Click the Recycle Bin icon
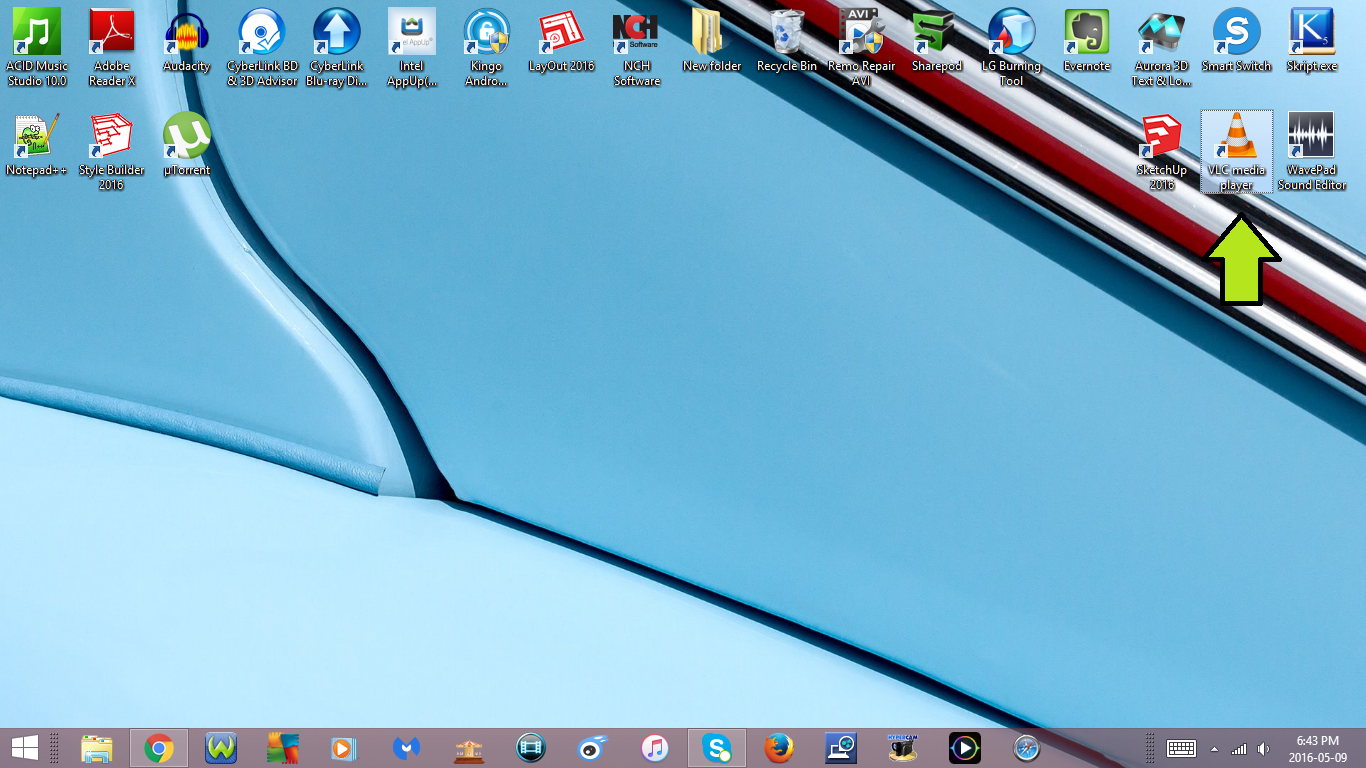Viewport: 1366px width, 768px height. [787, 42]
